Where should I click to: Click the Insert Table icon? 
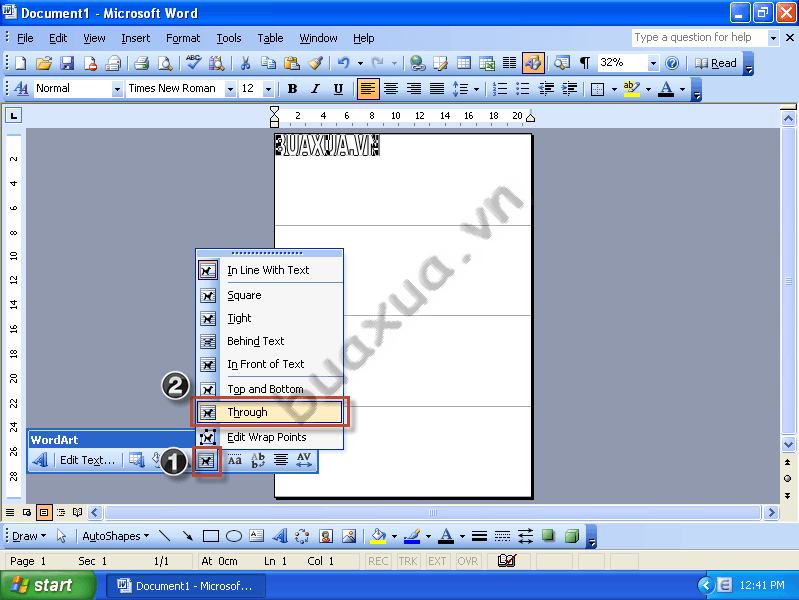click(x=464, y=63)
